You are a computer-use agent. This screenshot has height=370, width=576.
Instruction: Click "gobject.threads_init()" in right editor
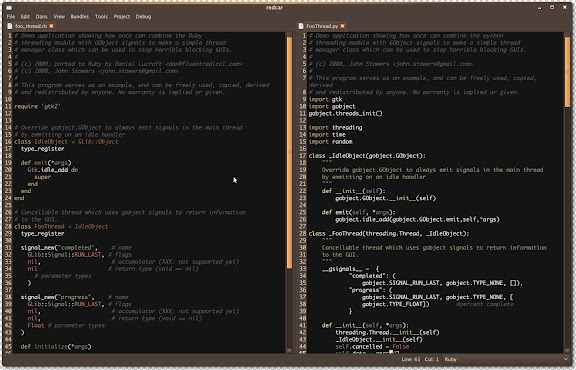point(345,114)
